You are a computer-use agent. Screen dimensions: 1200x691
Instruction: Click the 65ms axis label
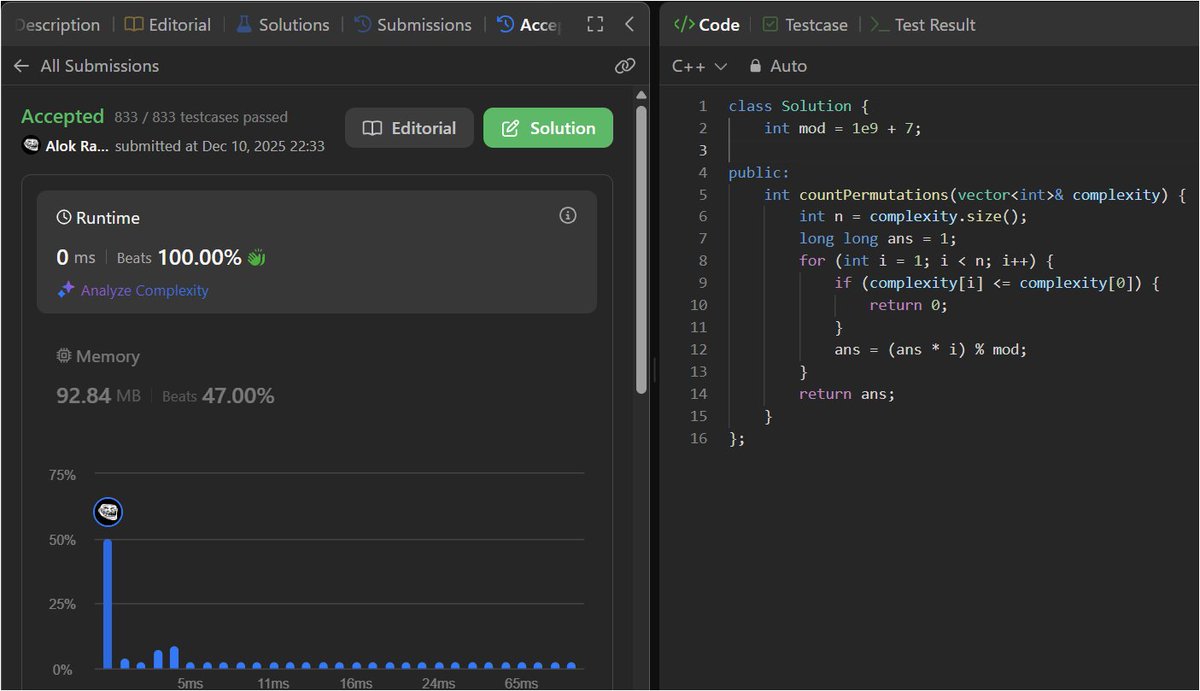click(520, 683)
